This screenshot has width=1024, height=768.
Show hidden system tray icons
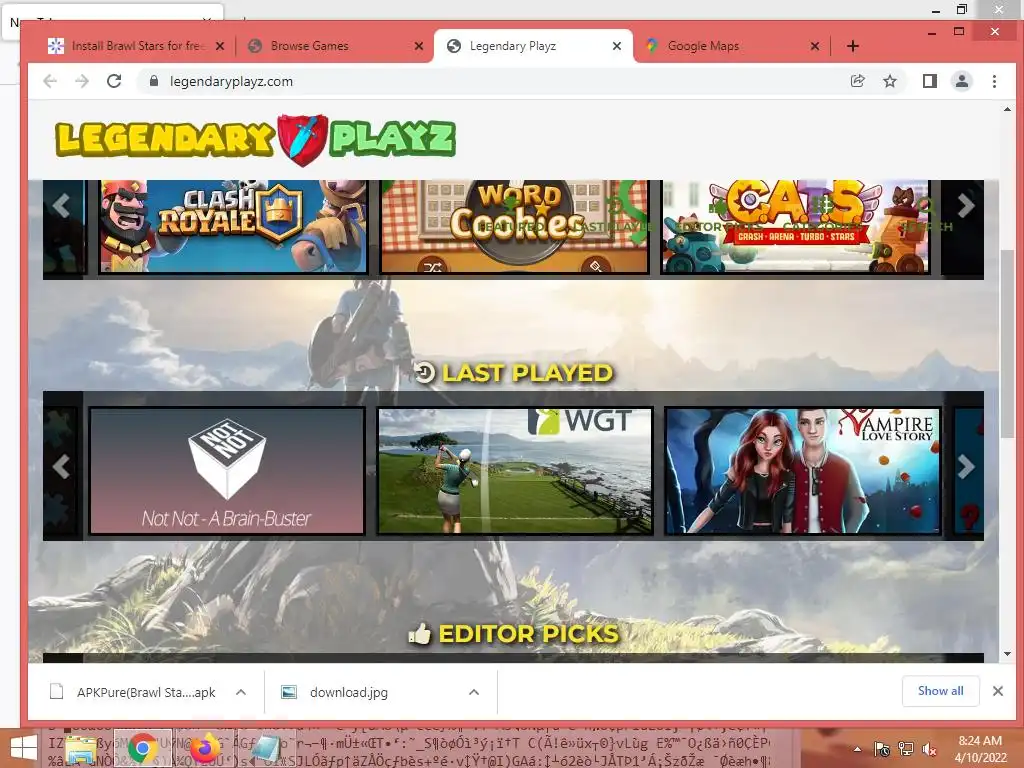[x=857, y=749]
